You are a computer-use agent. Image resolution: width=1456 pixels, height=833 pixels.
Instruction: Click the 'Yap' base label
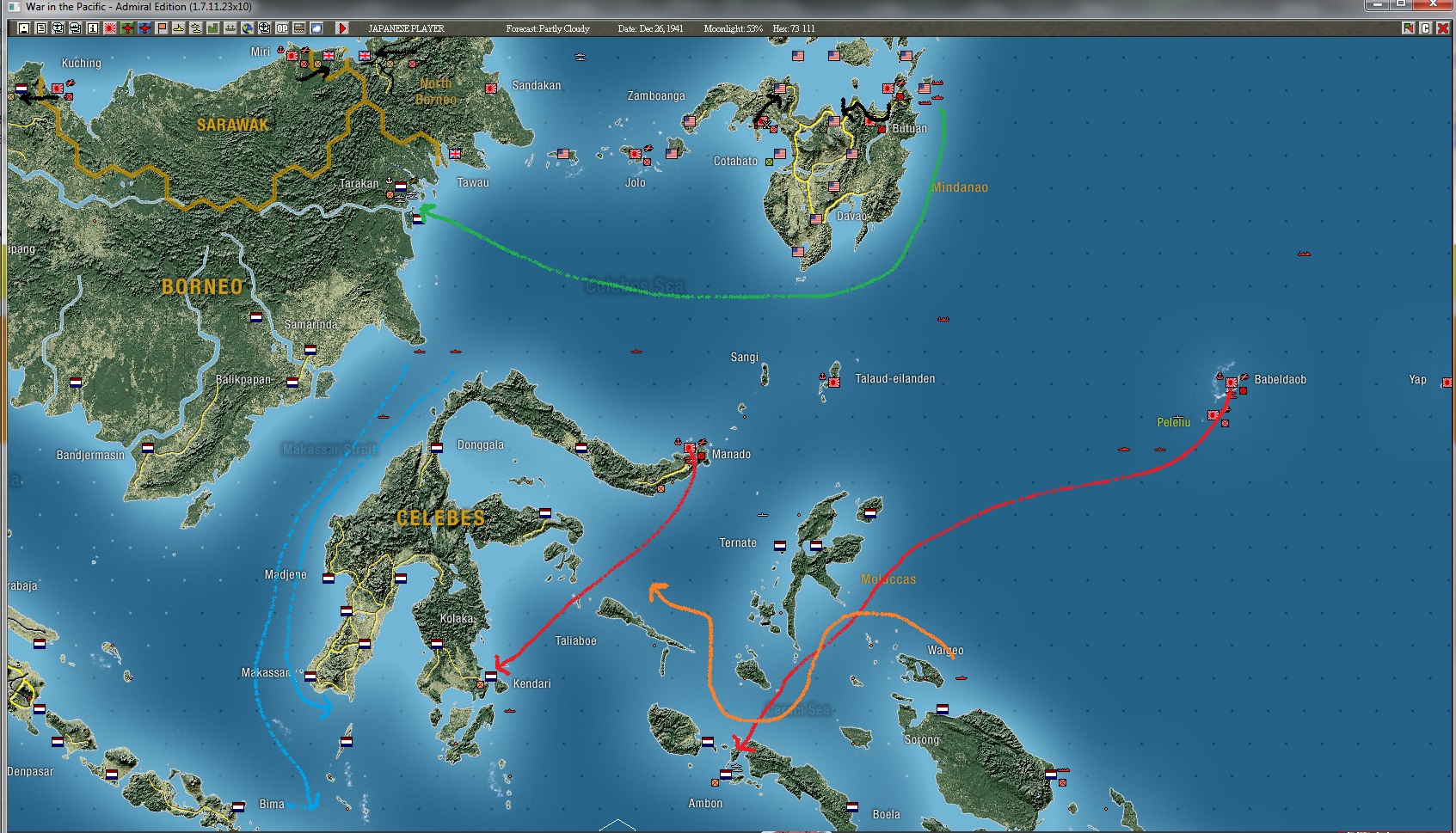(1418, 379)
